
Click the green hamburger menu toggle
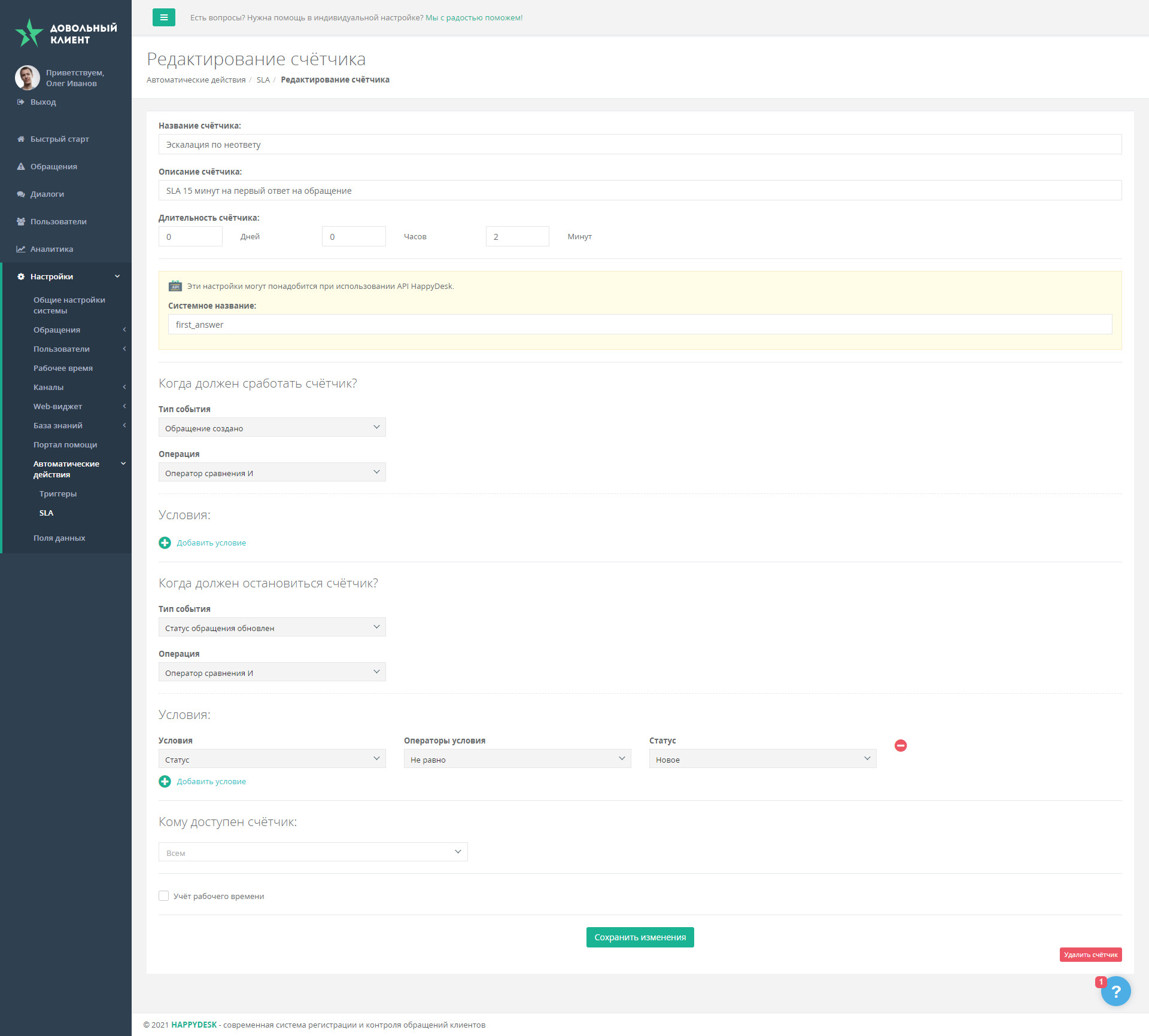163,17
